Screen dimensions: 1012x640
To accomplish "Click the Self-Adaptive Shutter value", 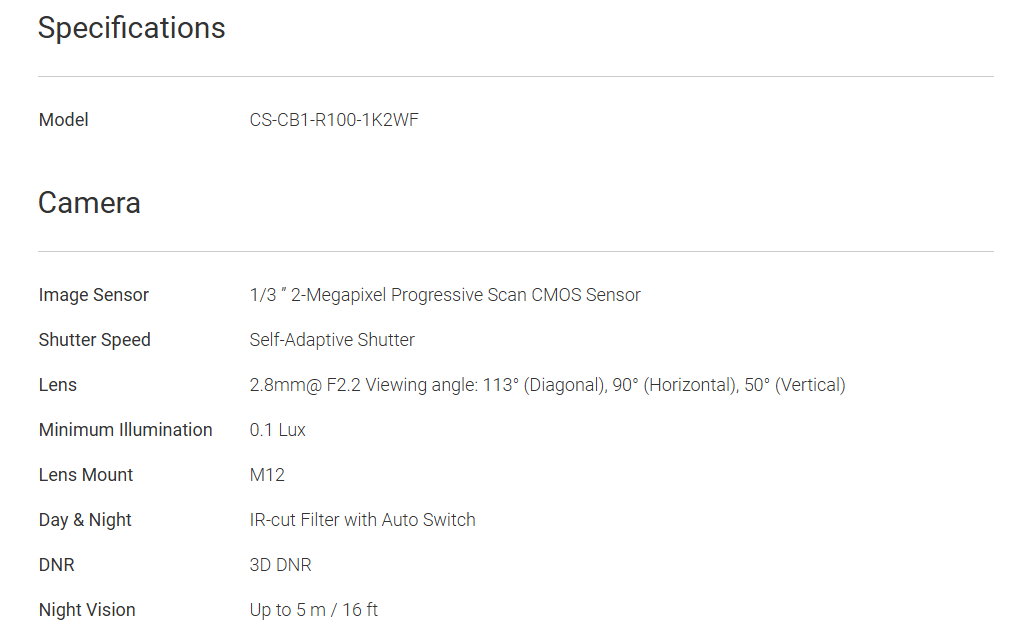I will point(332,340).
